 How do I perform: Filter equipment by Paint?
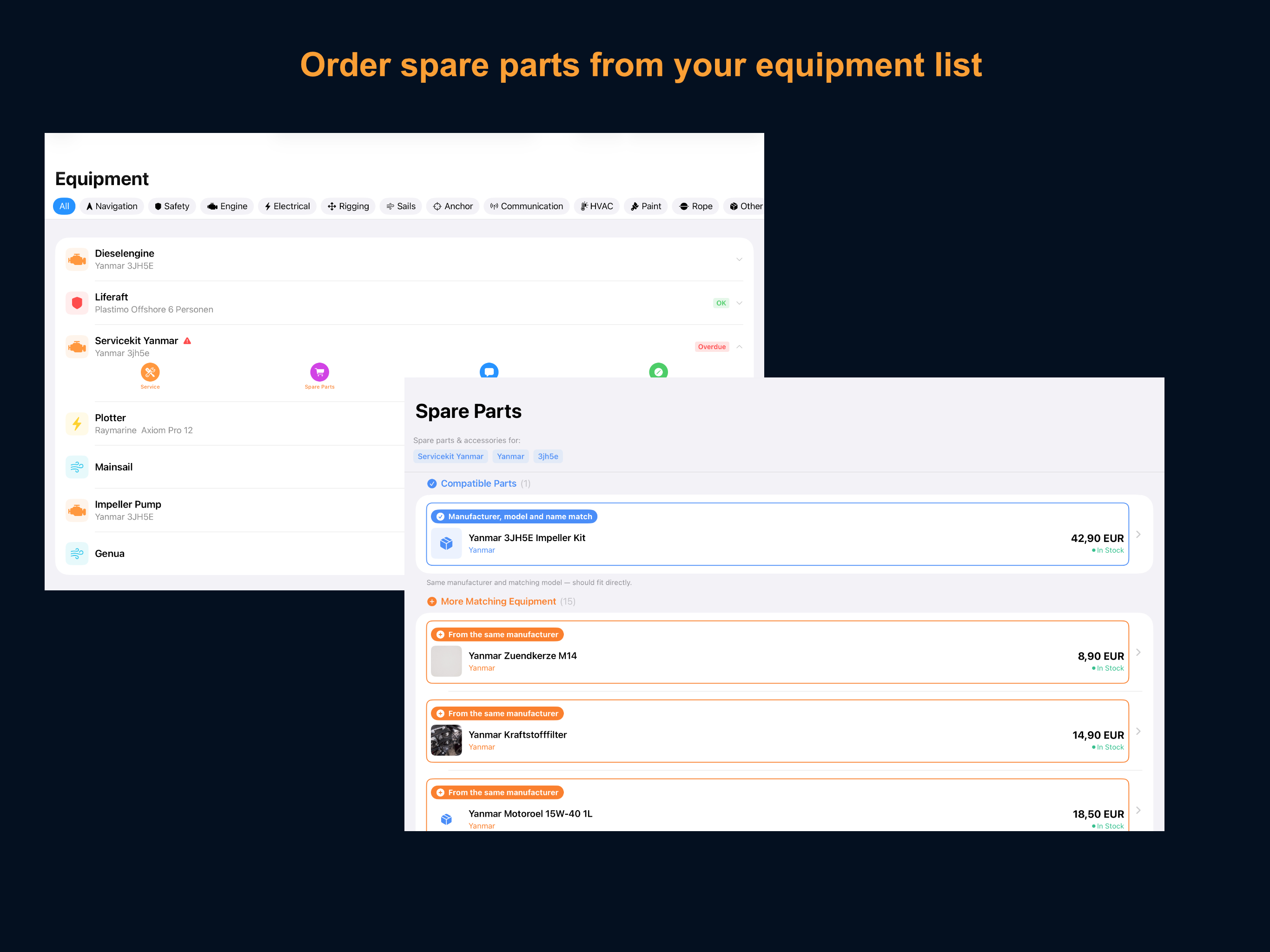(x=646, y=206)
